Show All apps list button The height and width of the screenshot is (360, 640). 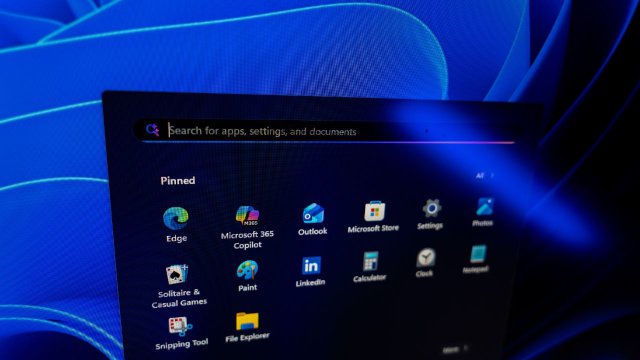(x=485, y=176)
